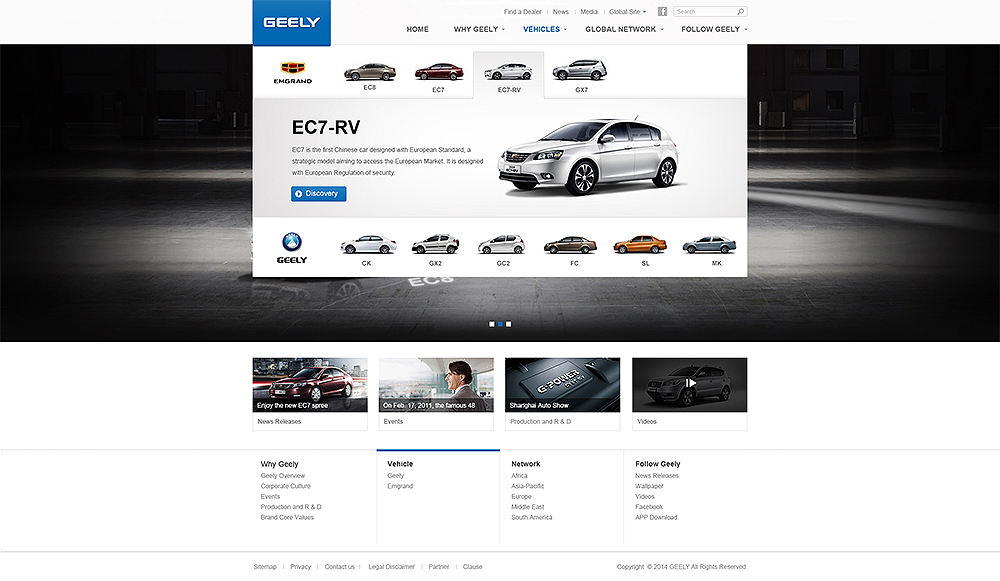Screen dimensions: 1000x581
Task: Open Sitemap link at page bottom
Action: pos(265,567)
